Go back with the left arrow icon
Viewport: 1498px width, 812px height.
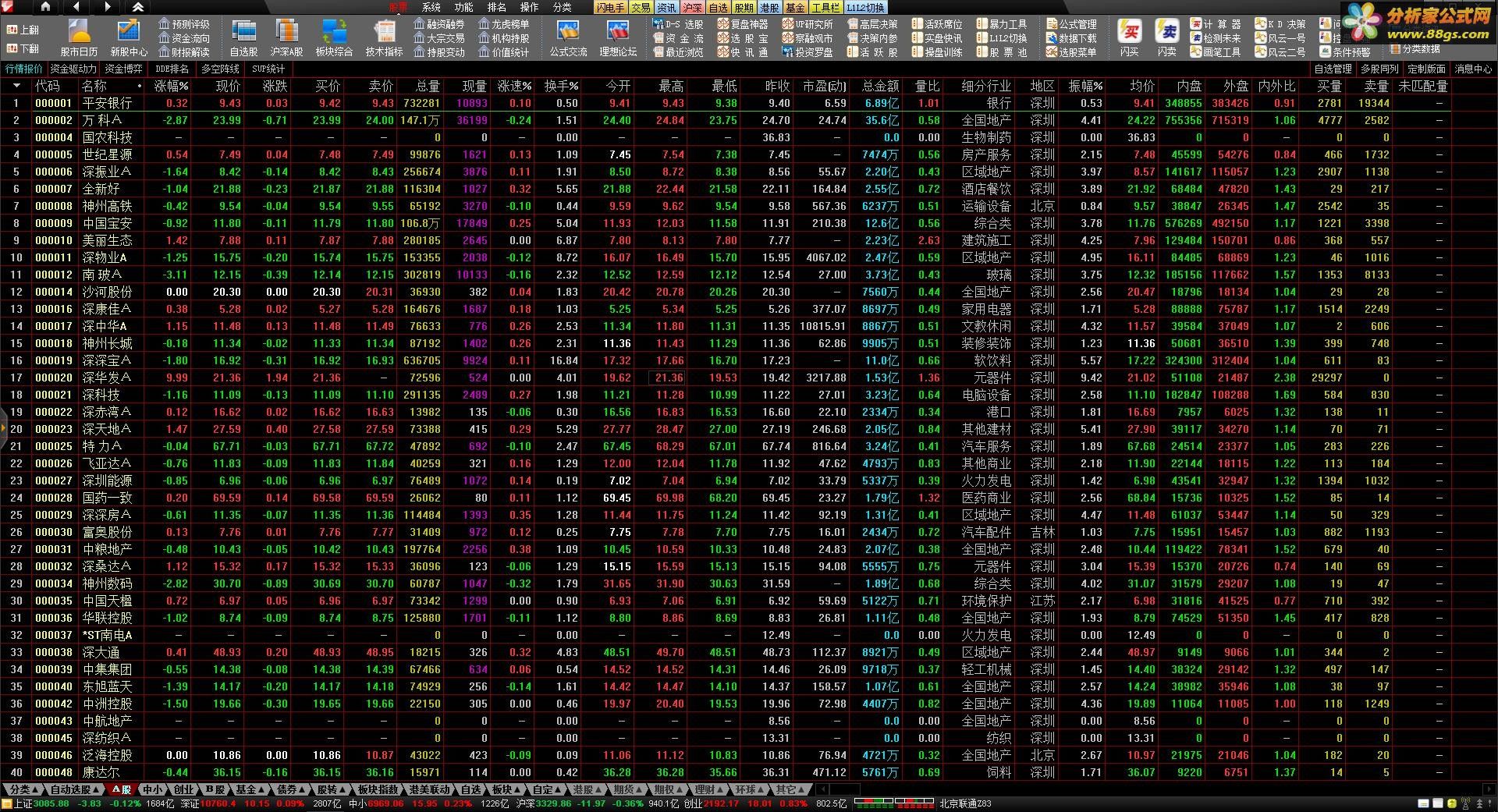click(76, 7)
